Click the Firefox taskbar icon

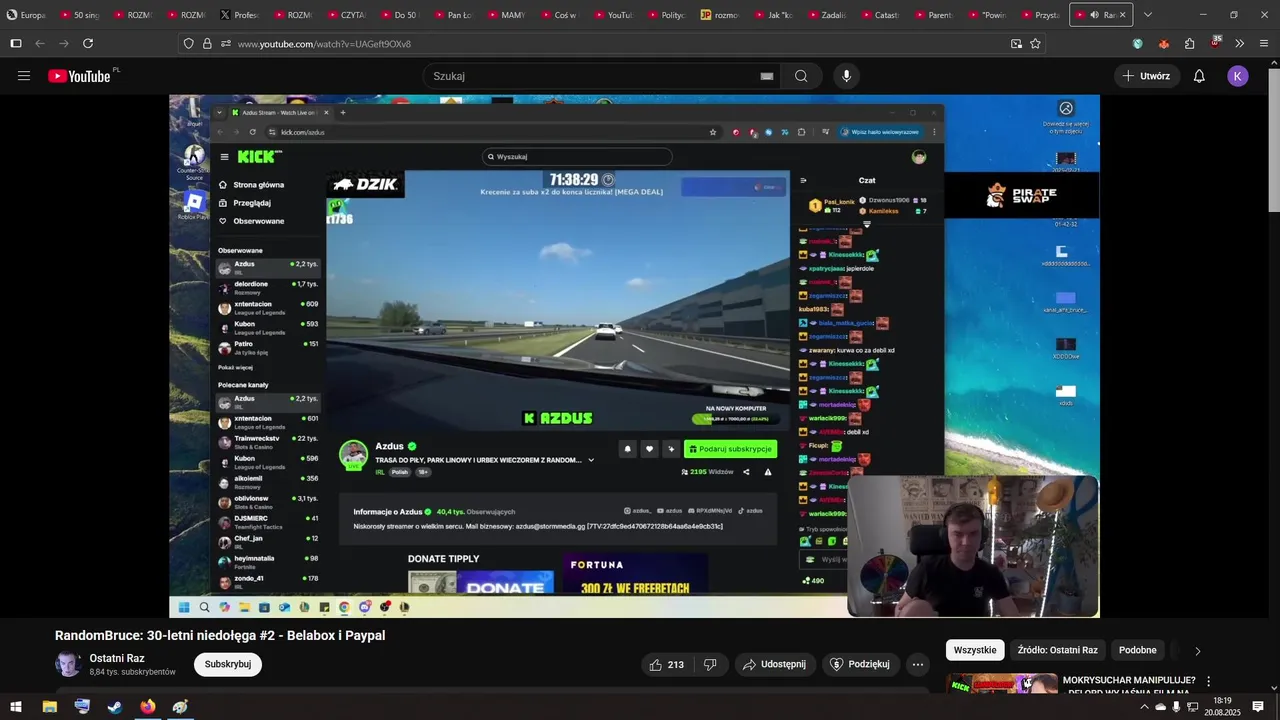[x=148, y=707]
